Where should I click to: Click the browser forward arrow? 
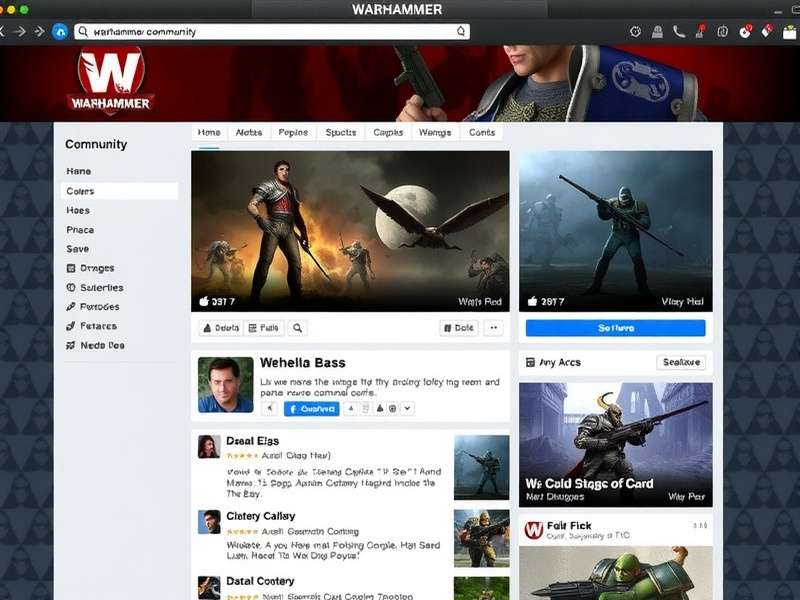pyautogui.click(x=20, y=32)
